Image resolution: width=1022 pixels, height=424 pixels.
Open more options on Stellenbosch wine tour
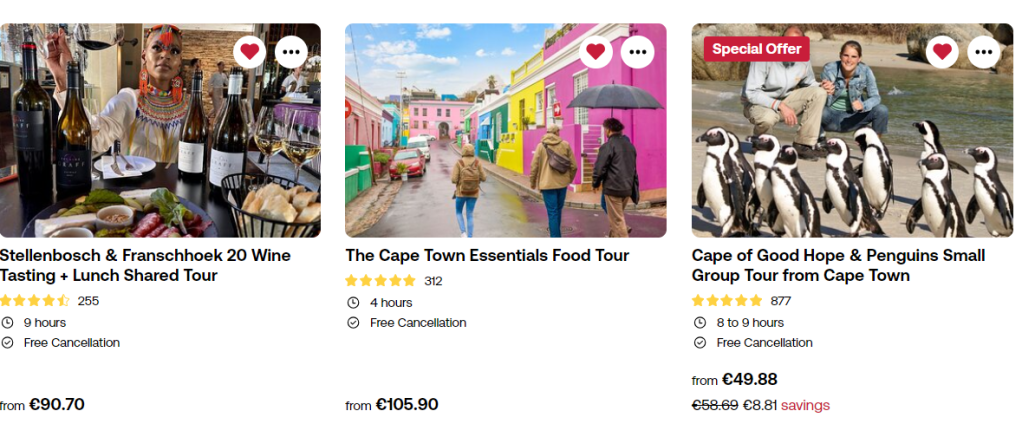[x=291, y=51]
